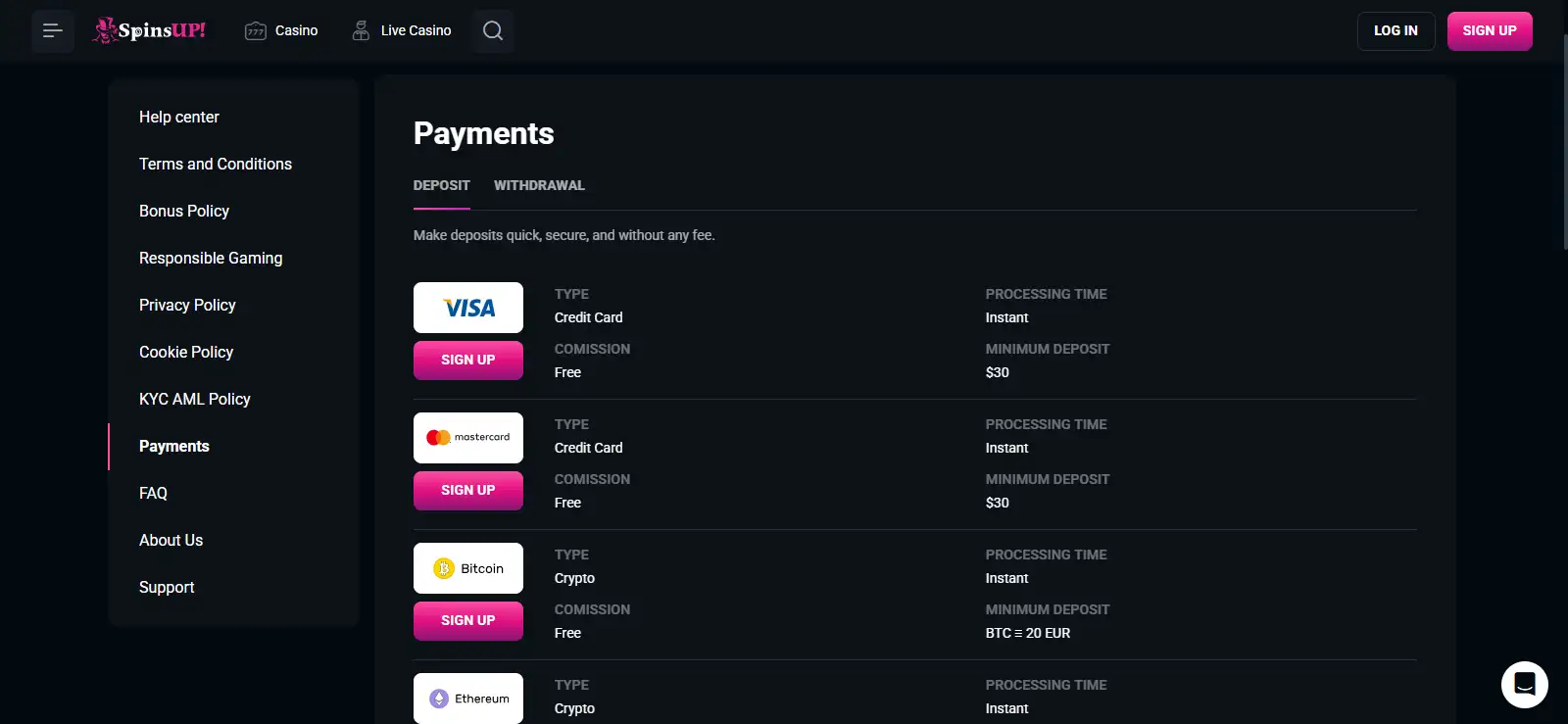
Task: Select Payments in the sidebar
Action: tap(174, 447)
